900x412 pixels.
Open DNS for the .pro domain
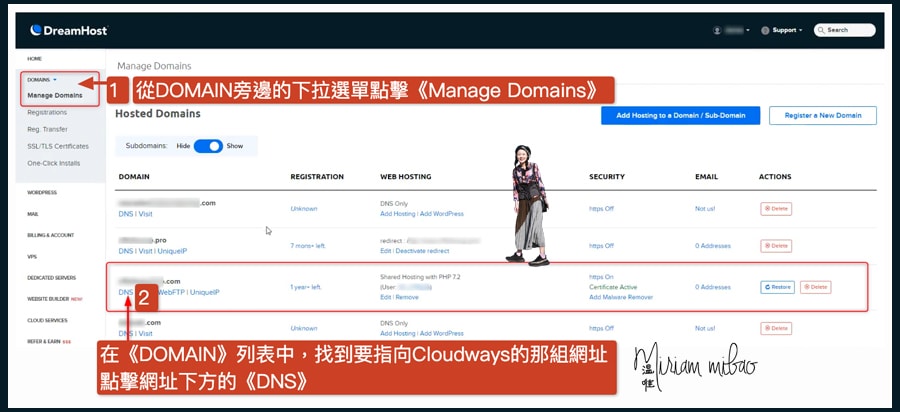(125, 251)
